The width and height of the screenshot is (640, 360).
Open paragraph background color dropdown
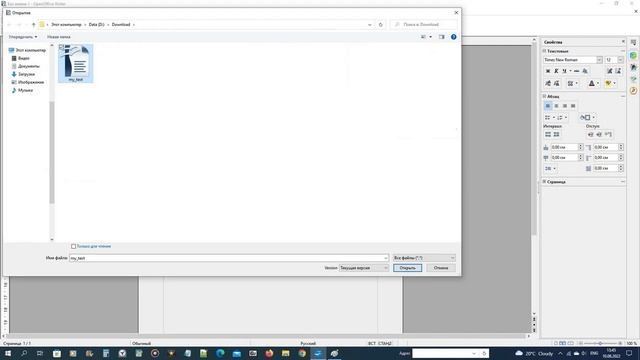[x=593, y=118]
